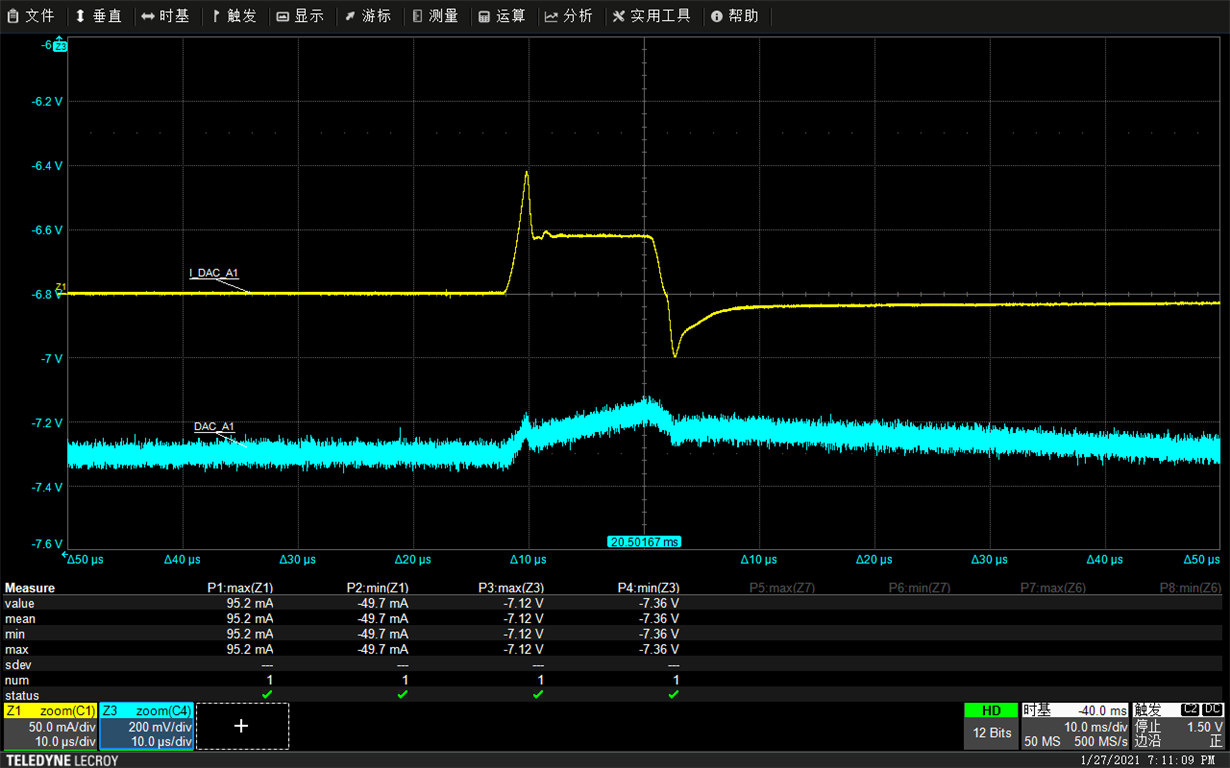This screenshot has height=768, width=1230.
Task: Open the 测量 (Measure) menu
Action: tap(435, 16)
